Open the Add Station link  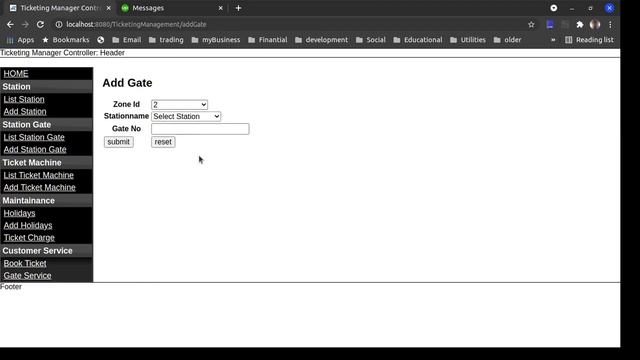[x=25, y=111]
